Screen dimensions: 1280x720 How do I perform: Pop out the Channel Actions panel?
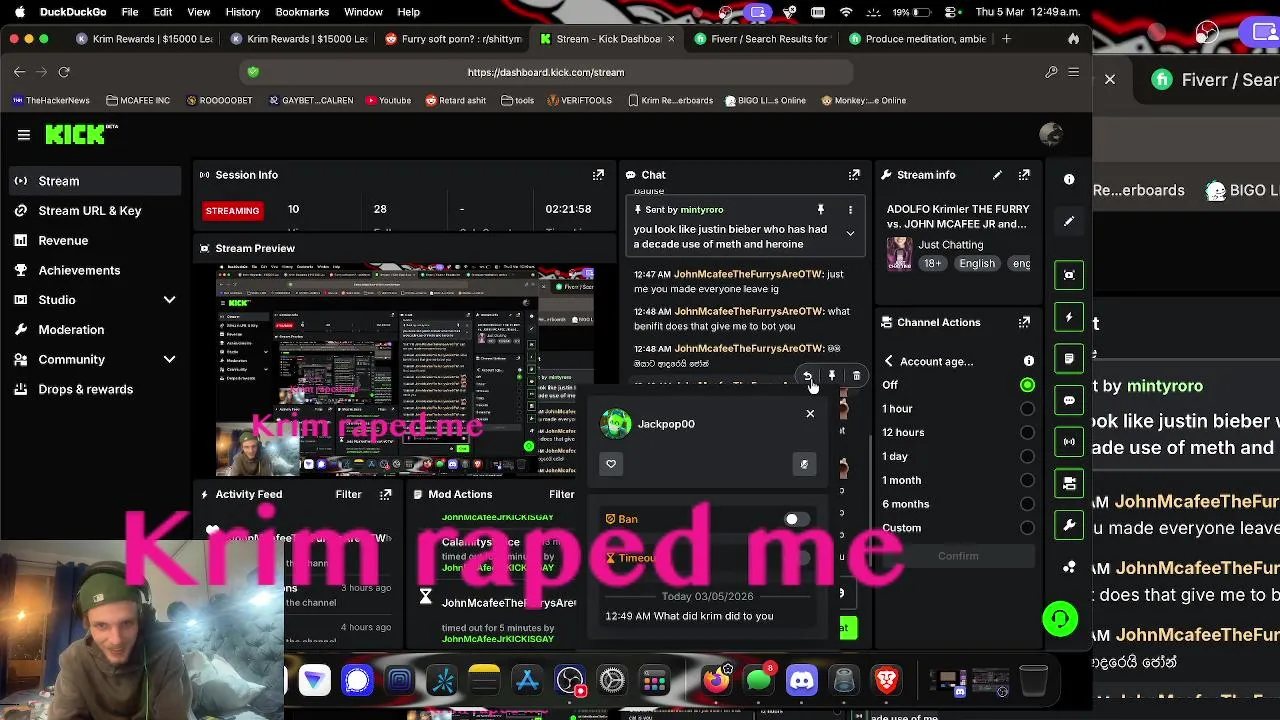(x=1024, y=322)
